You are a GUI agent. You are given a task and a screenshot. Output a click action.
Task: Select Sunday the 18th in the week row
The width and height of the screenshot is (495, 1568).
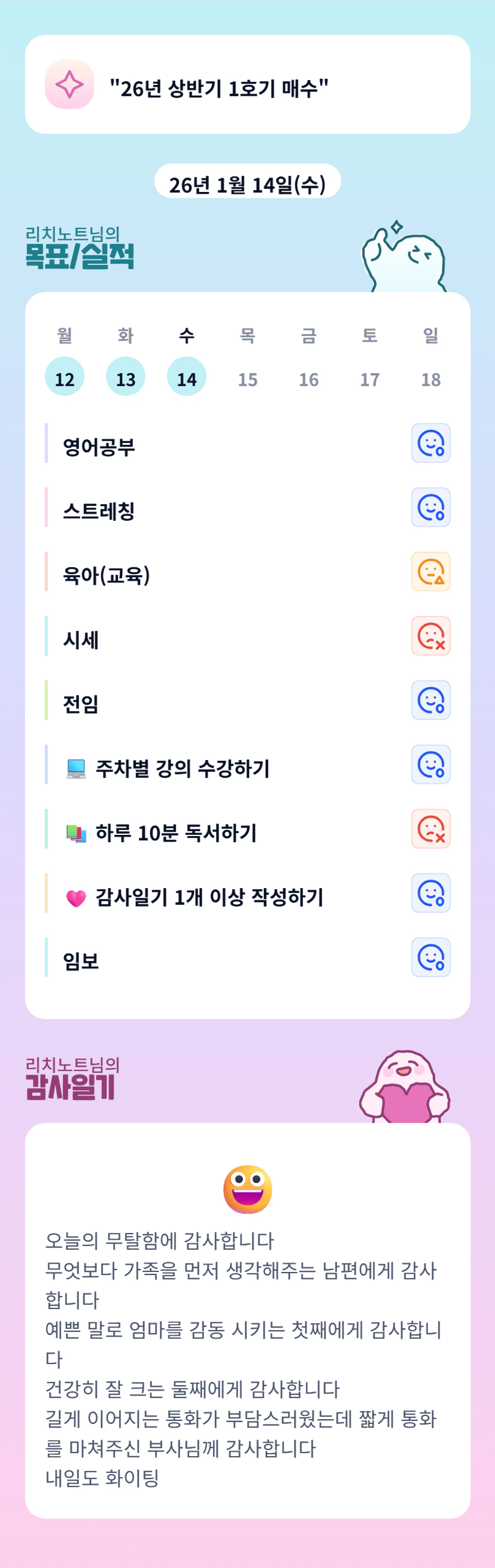430,379
